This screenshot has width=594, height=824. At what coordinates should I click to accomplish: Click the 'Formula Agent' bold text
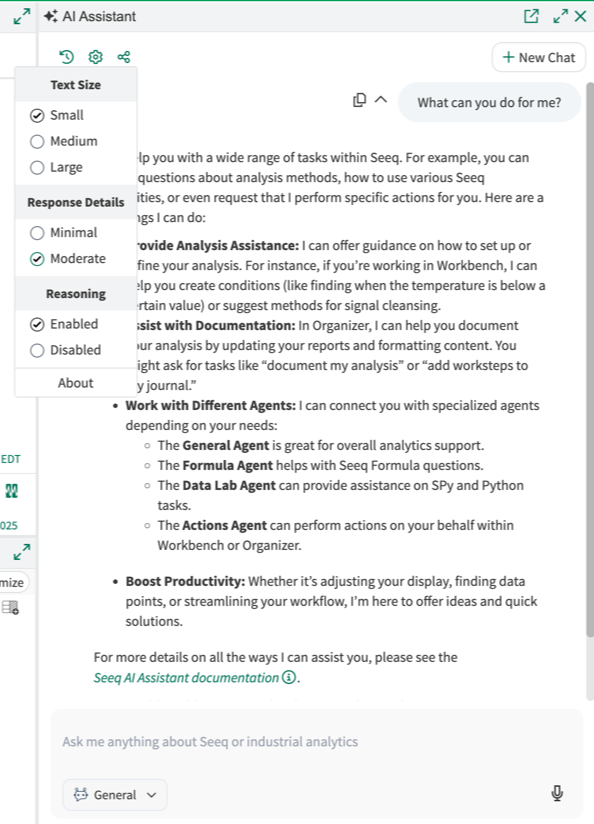pyautogui.click(x=228, y=466)
